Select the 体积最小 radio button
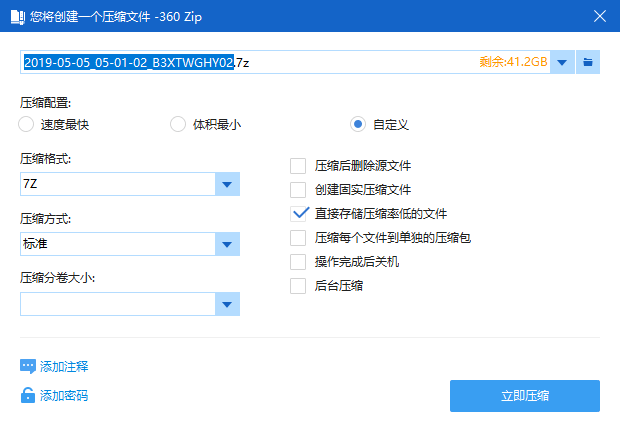The width and height of the screenshot is (620, 430). point(178,124)
